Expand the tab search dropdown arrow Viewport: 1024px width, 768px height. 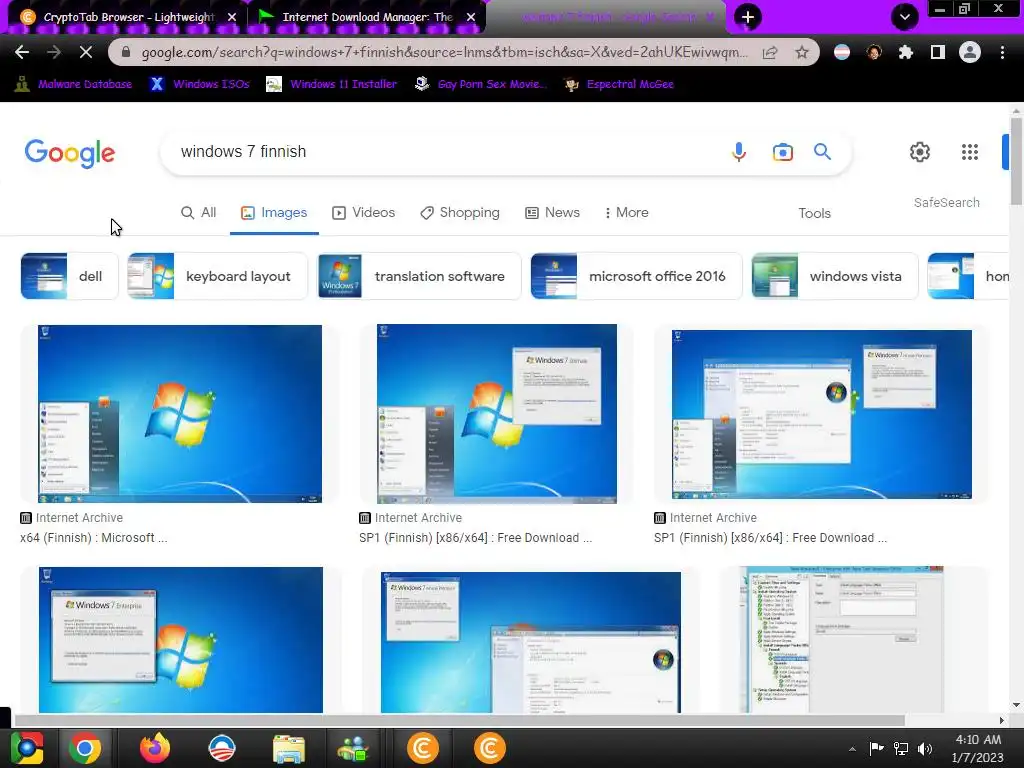pyautogui.click(x=904, y=17)
